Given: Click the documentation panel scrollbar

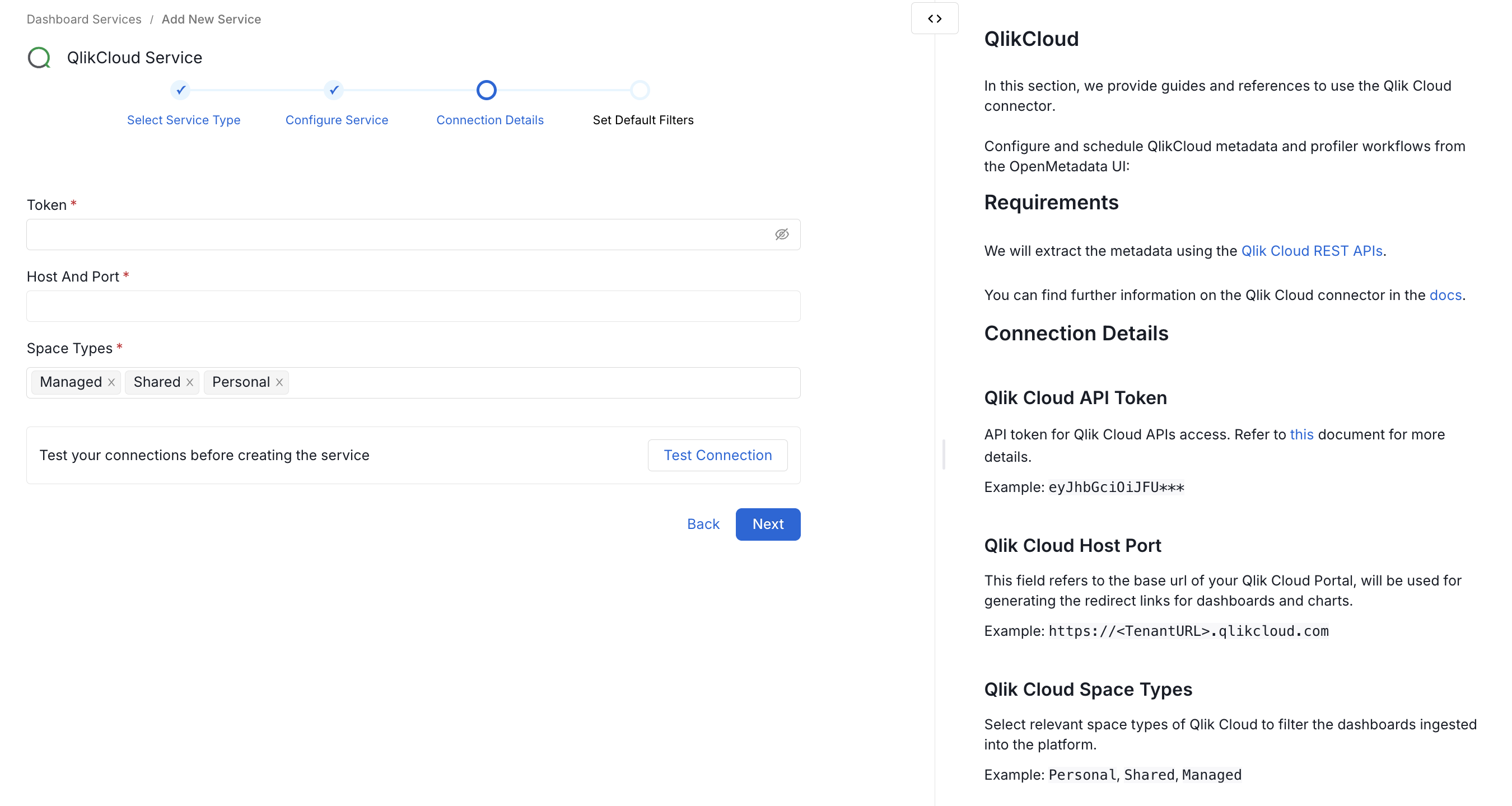Looking at the screenshot, I should pyautogui.click(x=944, y=454).
